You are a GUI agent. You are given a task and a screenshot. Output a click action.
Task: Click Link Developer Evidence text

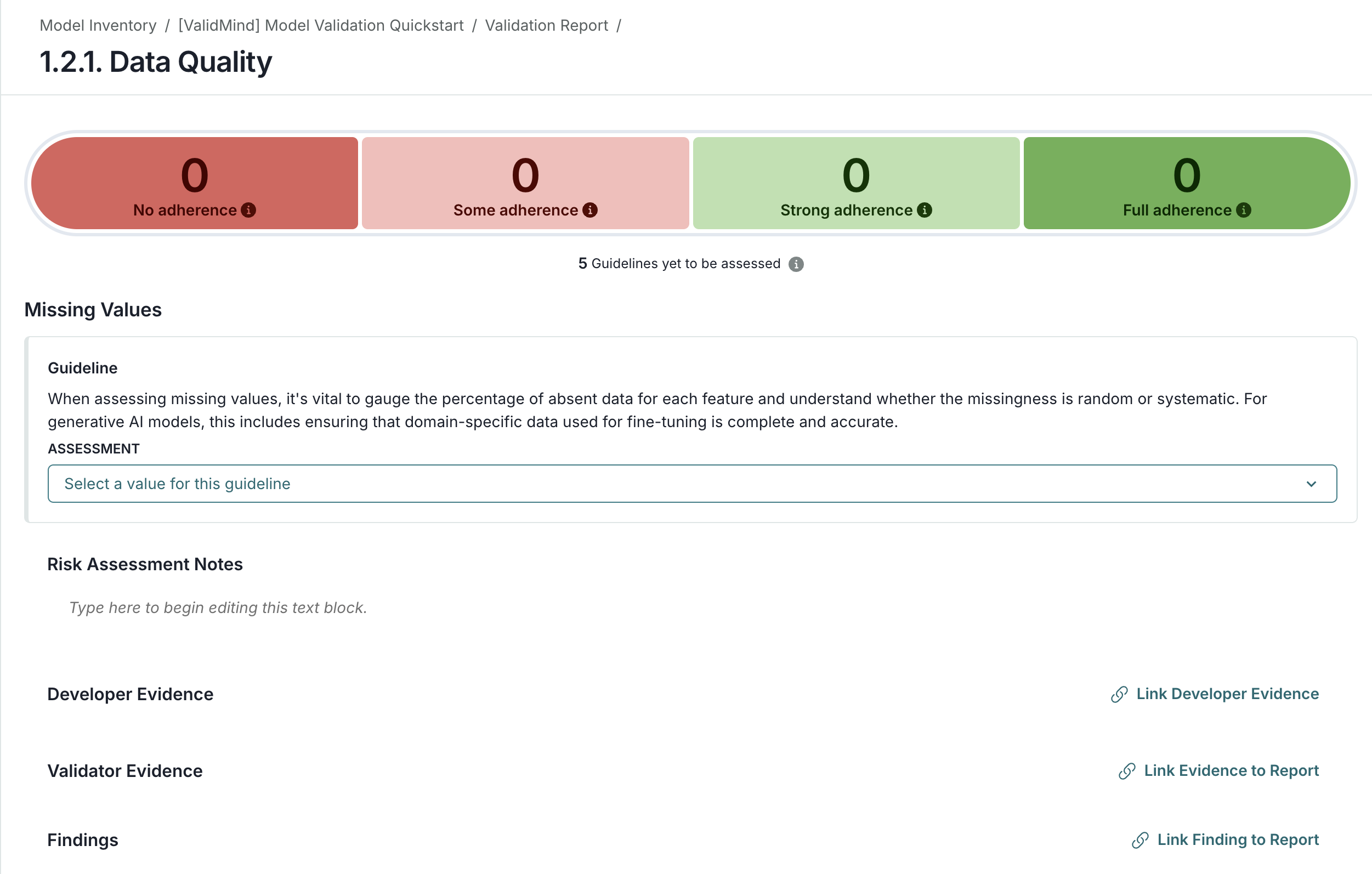(1227, 694)
